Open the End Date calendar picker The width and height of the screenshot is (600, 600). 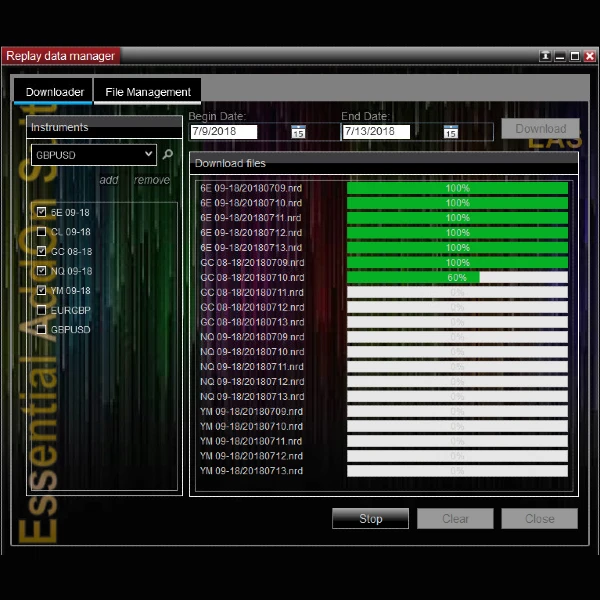(451, 131)
